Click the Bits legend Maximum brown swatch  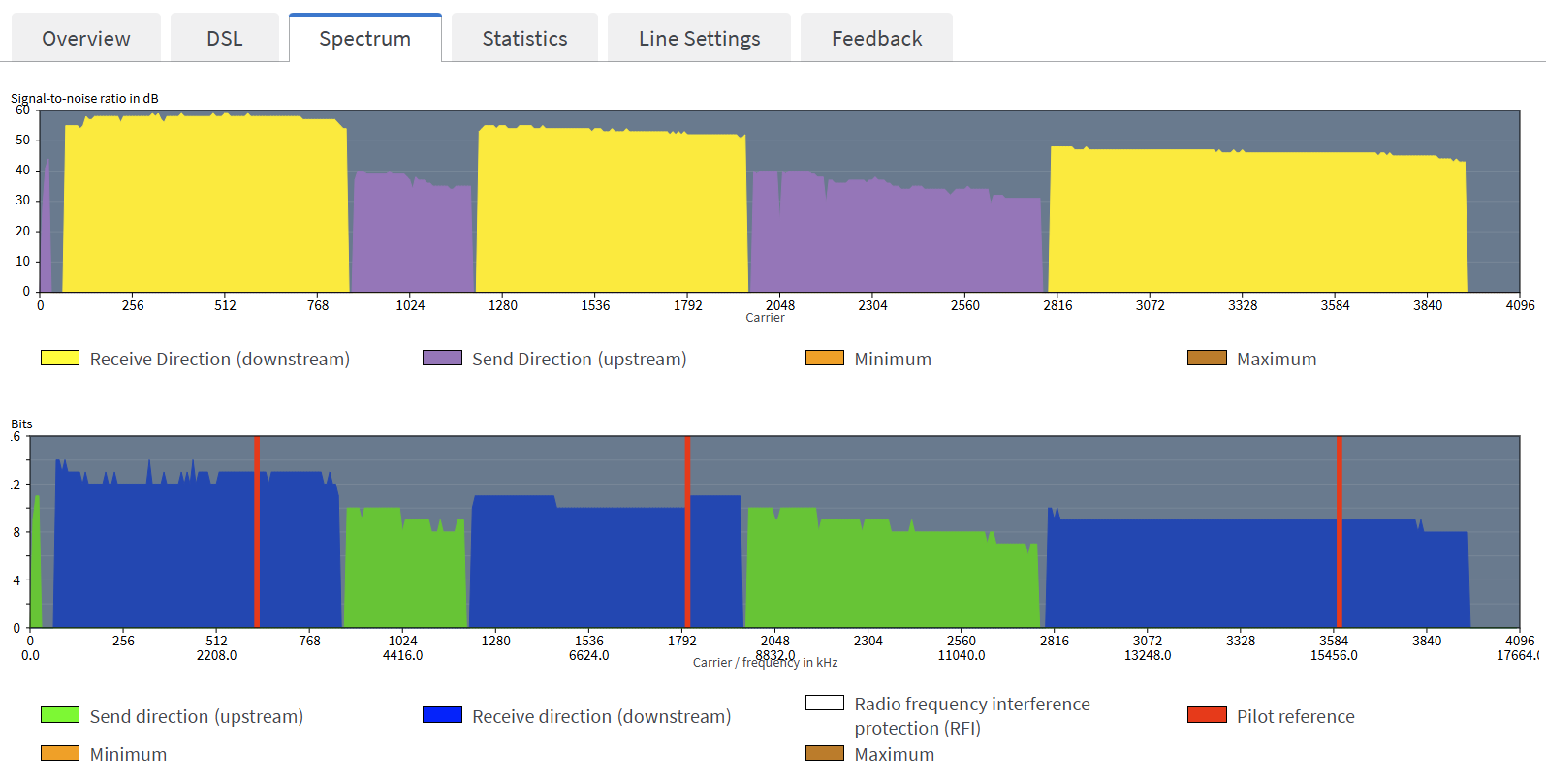click(x=824, y=753)
